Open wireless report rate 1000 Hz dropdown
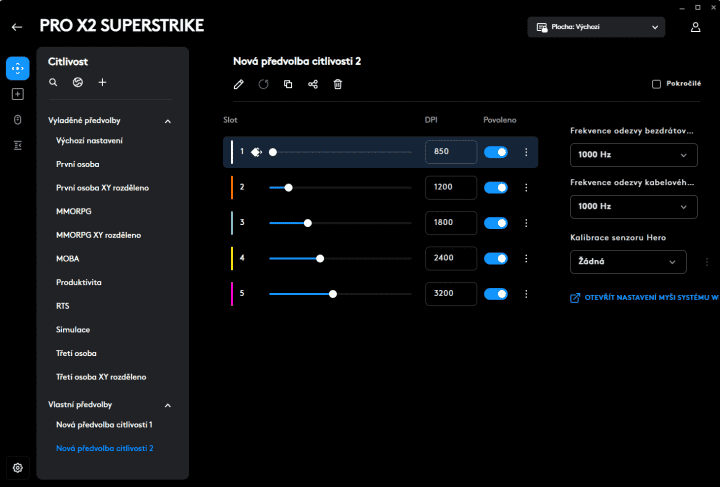This screenshot has width=720, height=487. (x=634, y=155)
